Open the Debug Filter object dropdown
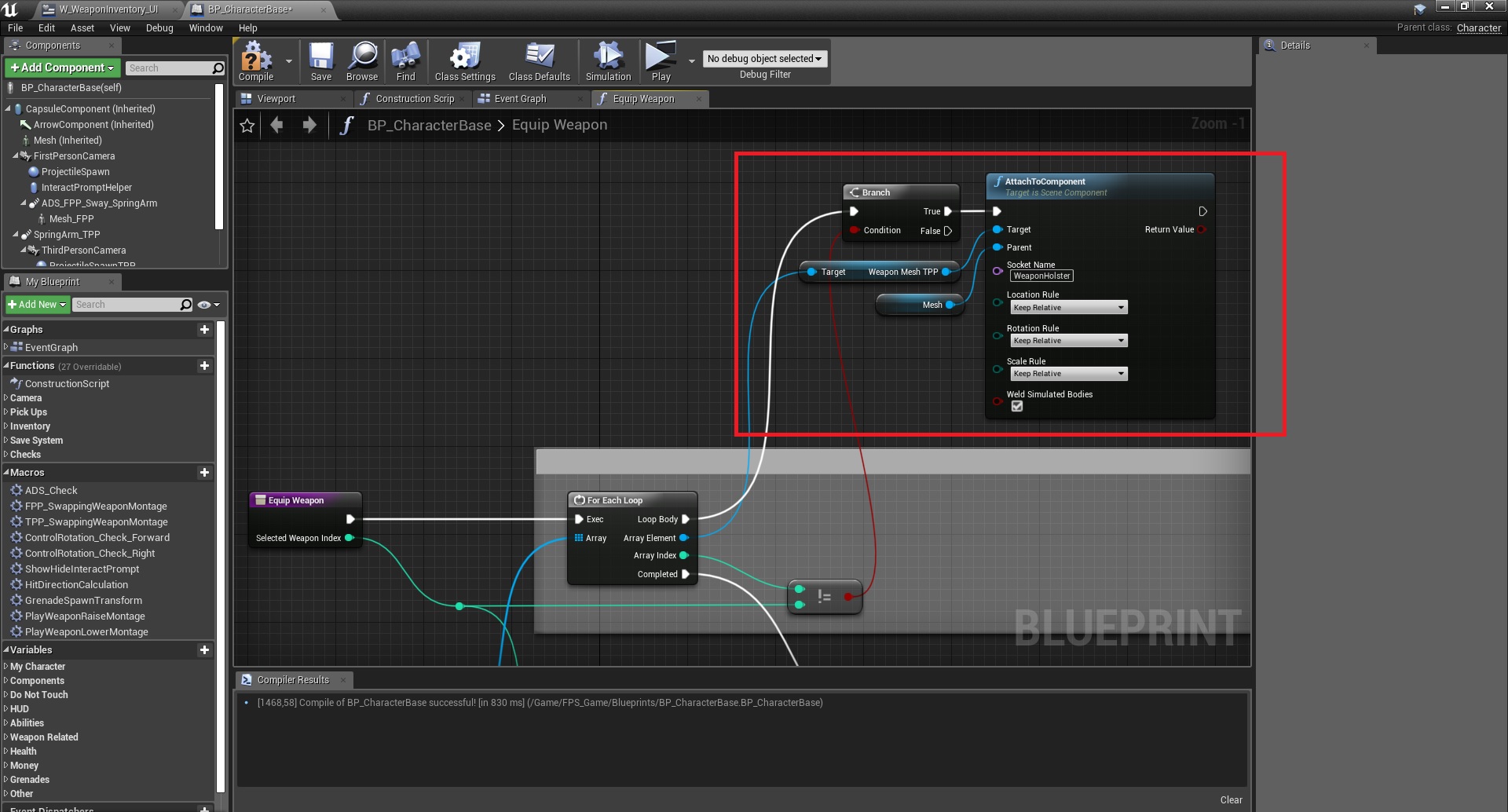 click(x=764, y=59)
